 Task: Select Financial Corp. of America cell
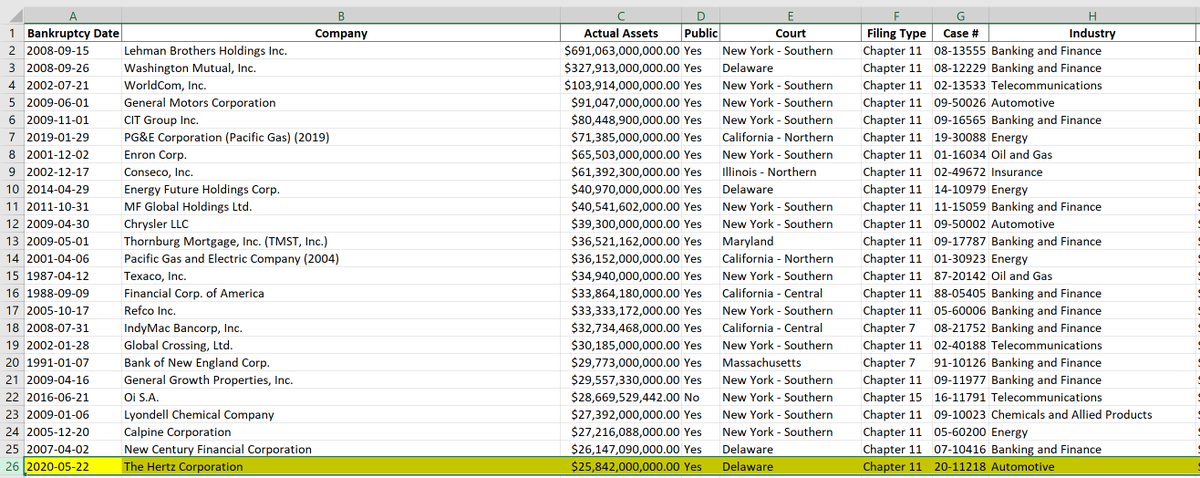(x=341, y=293)
